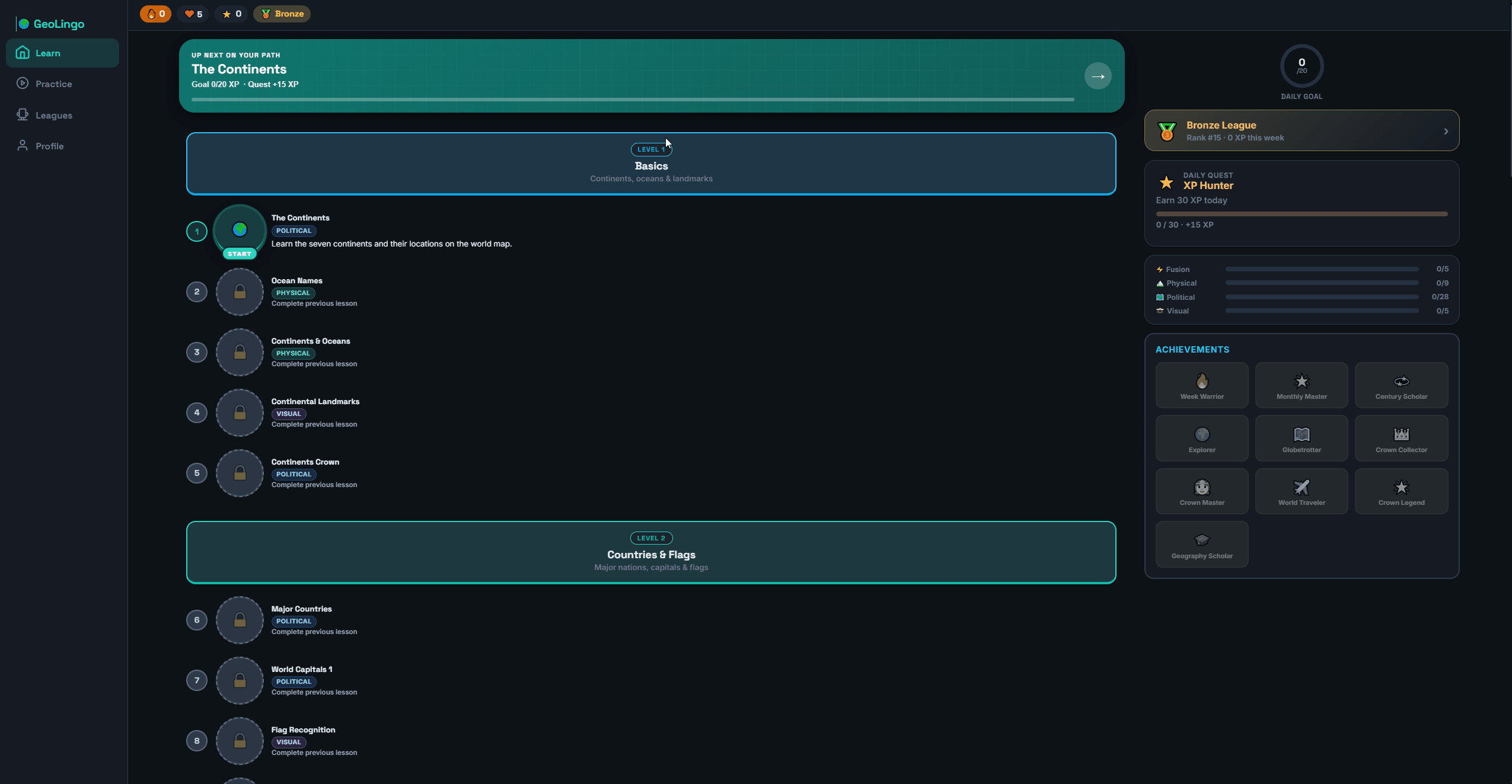Click the Geography Scholar achievement badge
Image resolution: width=1512 pixels, height=784 pixels.
[x=1202, y=544]
